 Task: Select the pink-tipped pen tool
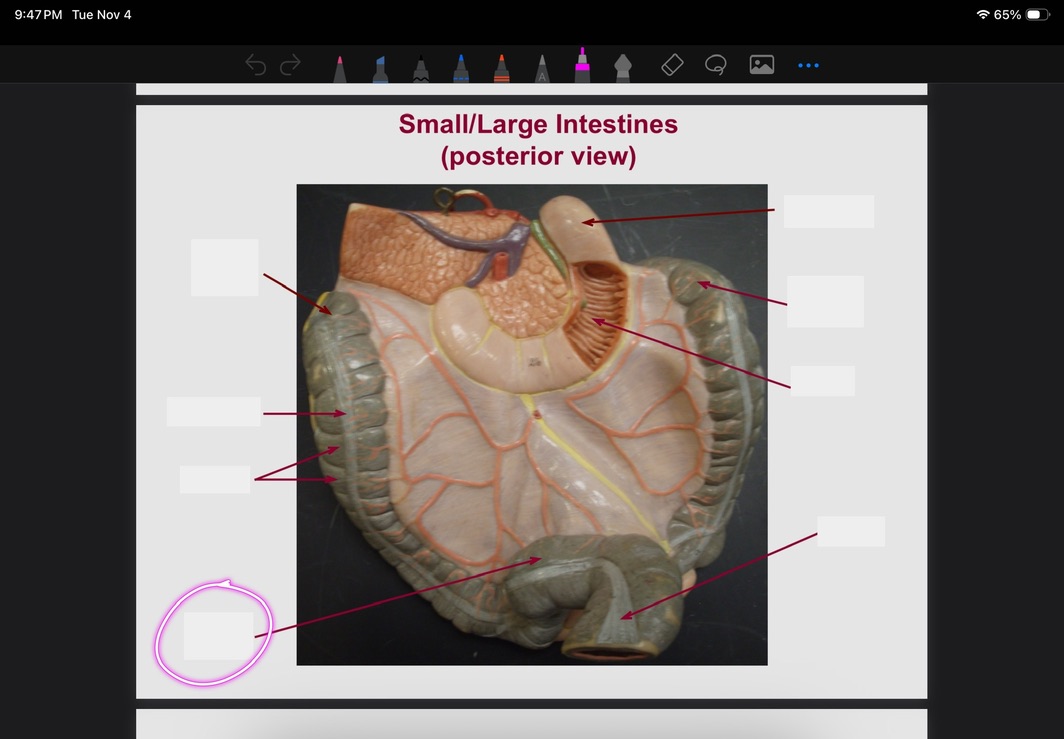[x=340, y=68]
